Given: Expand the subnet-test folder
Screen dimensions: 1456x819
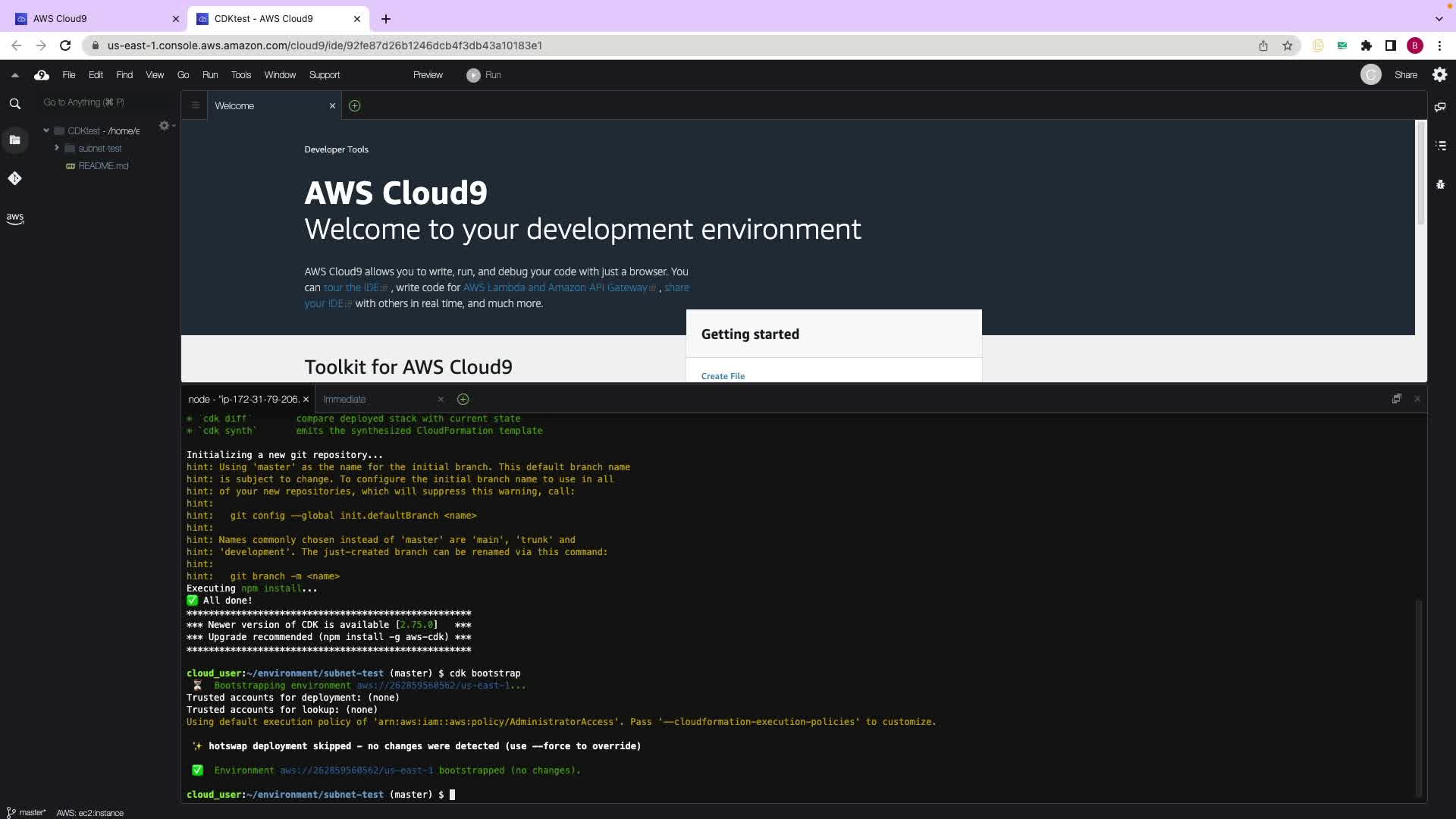Looking at the screenshot, I should (x=57, y=148).
